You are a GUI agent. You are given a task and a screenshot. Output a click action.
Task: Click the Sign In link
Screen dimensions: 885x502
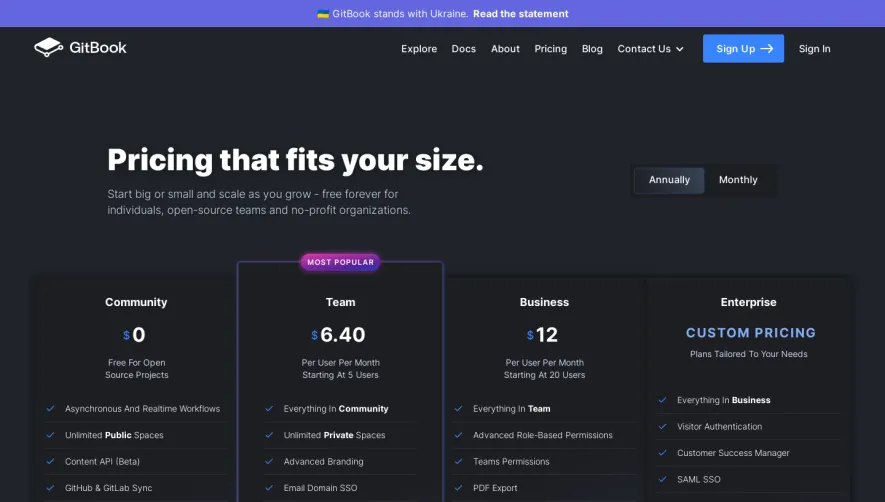pyautogui.click(x=814, y=49)
